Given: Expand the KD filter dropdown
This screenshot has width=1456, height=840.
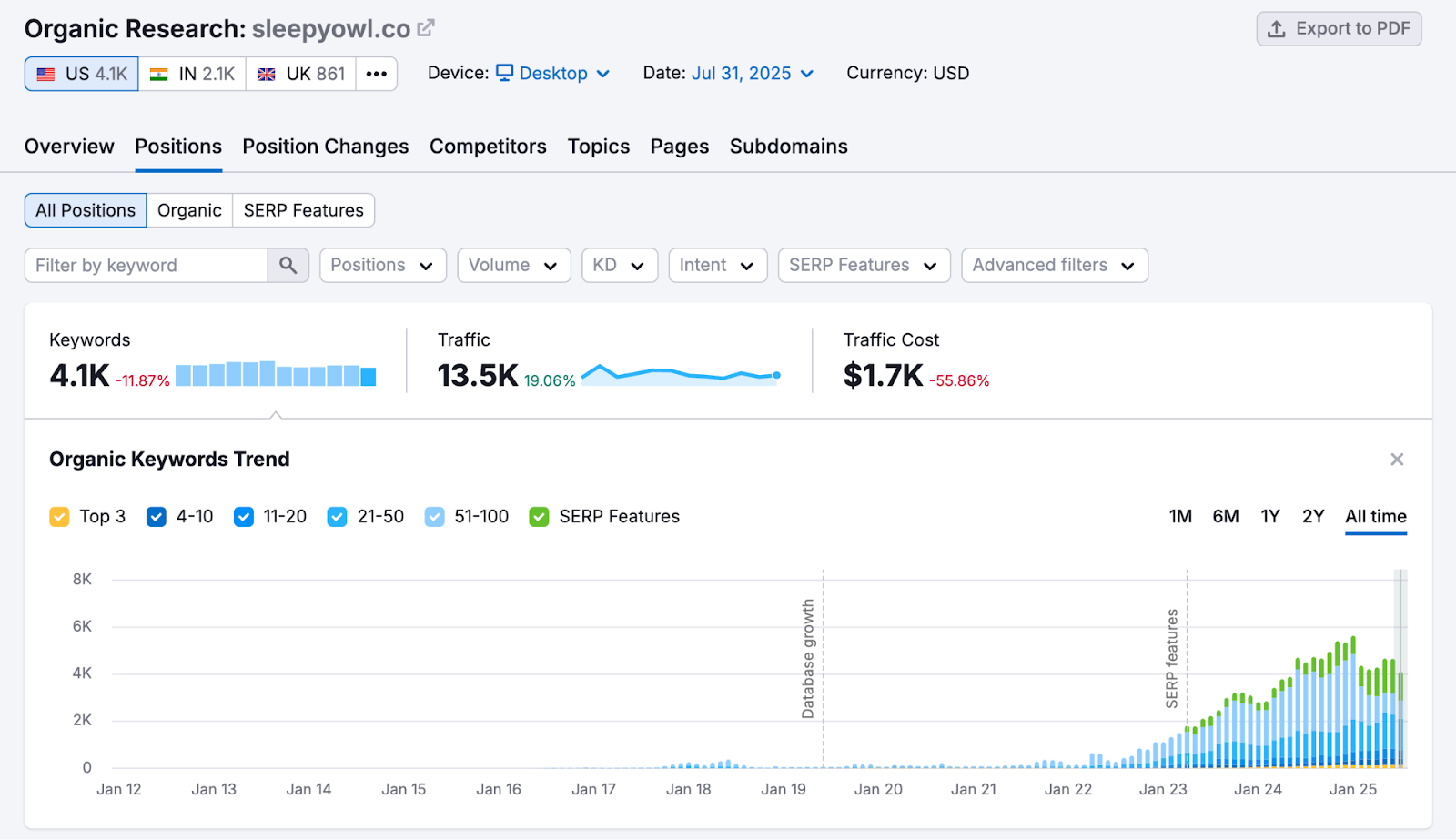Looking at the screenshot, I should 620,265.
